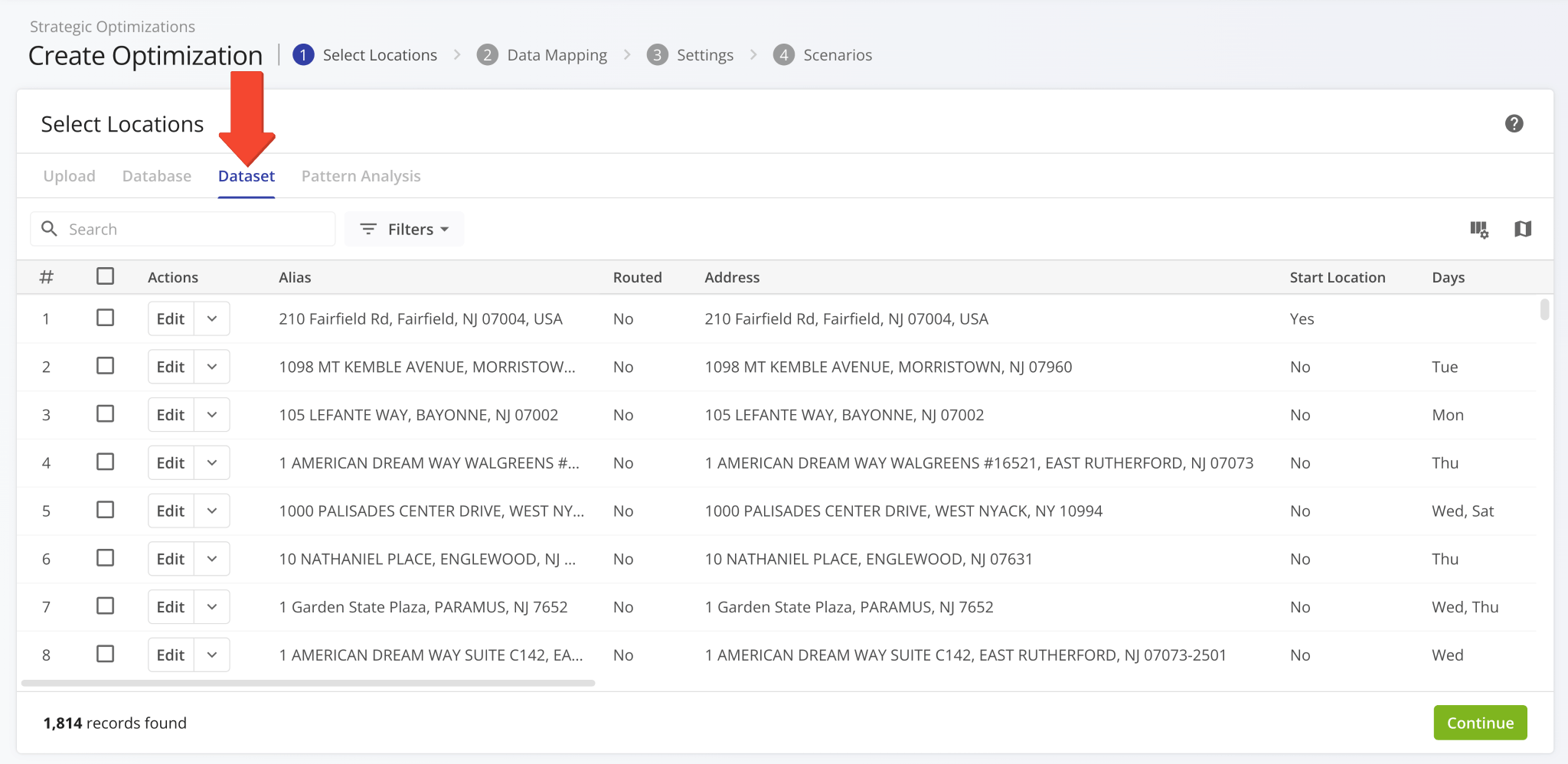
Task: Click step 1 Select Locations circle icon
Action: [303, 55]
